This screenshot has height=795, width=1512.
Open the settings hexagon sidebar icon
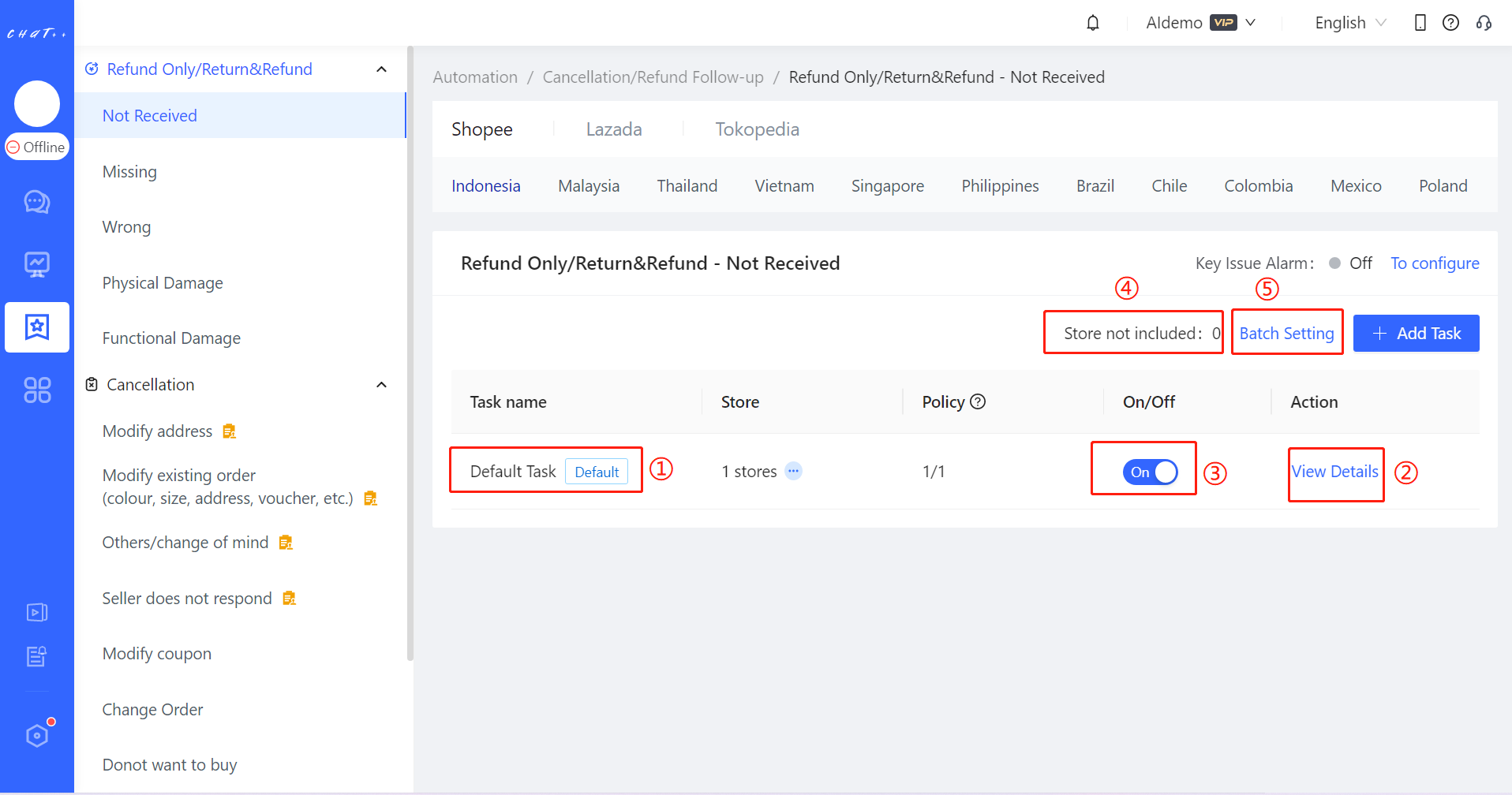click(x=37, y=736)
